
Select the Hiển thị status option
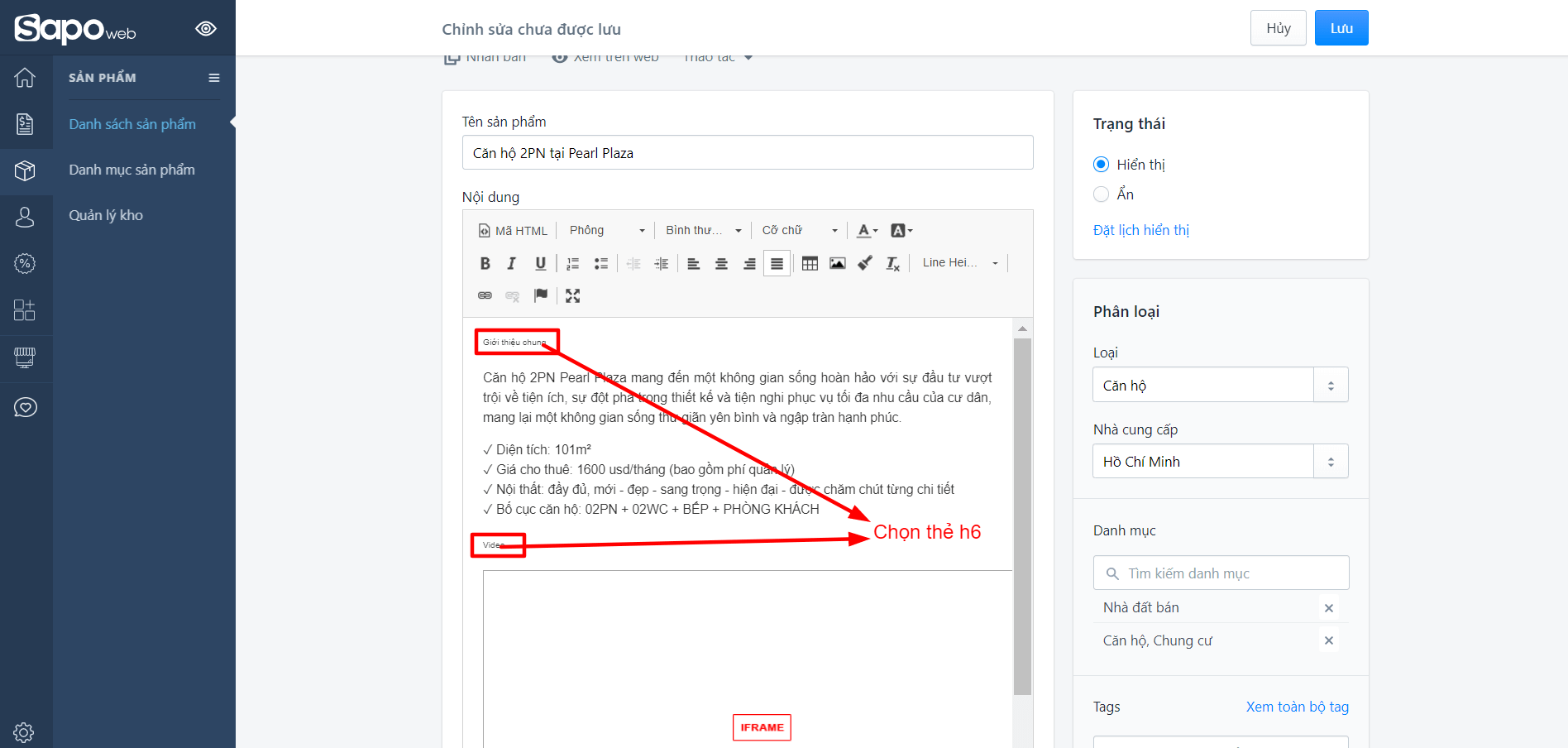pos(1101,164)
